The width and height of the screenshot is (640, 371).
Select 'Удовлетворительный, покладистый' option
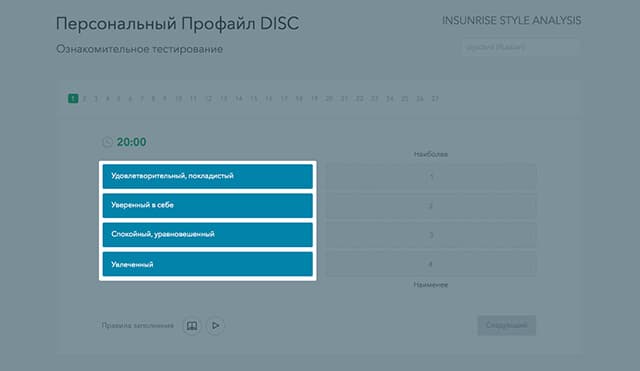[208, 176]
